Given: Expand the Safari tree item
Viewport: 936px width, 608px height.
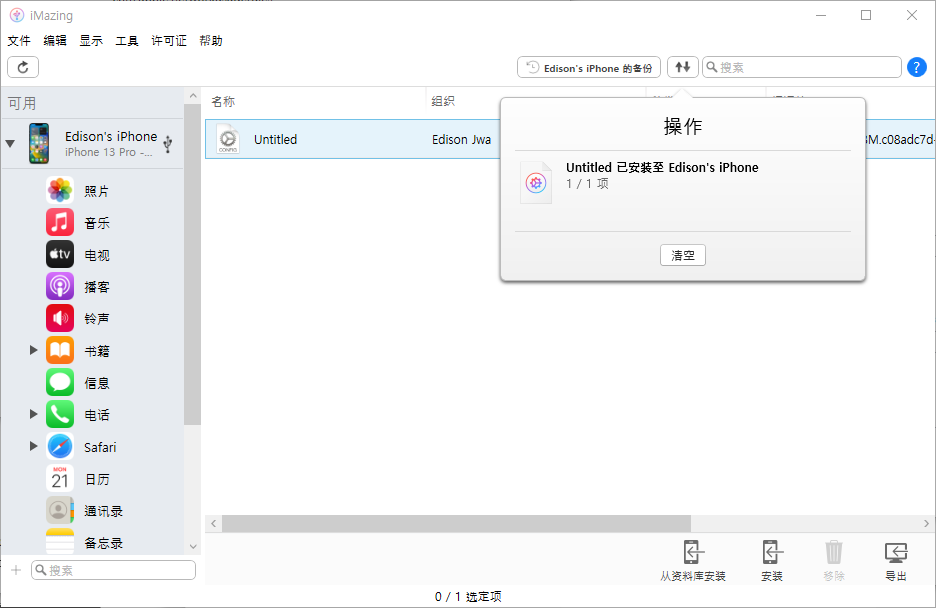Looking at the screenshot, I should 33,446.
